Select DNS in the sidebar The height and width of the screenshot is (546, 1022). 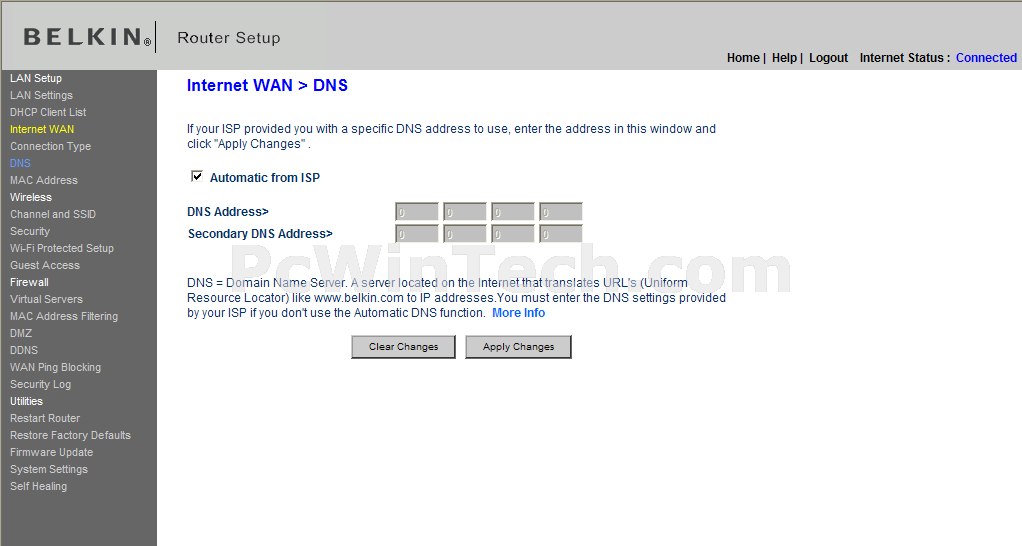(20, 163)
